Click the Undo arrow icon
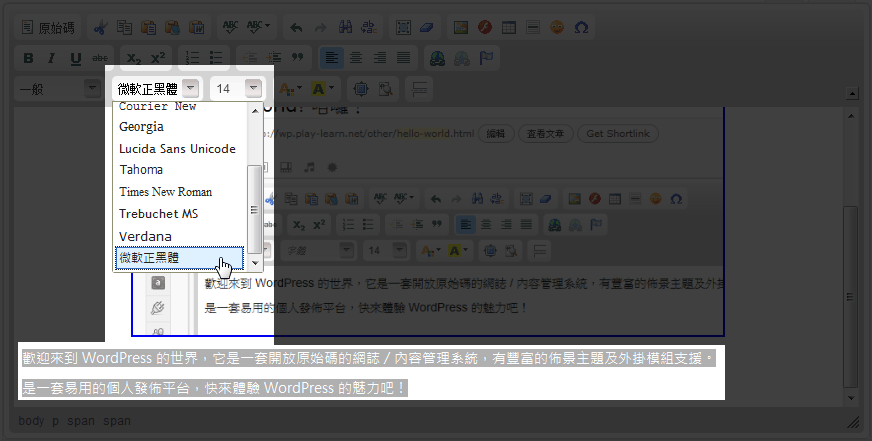 tap(296, 27)
